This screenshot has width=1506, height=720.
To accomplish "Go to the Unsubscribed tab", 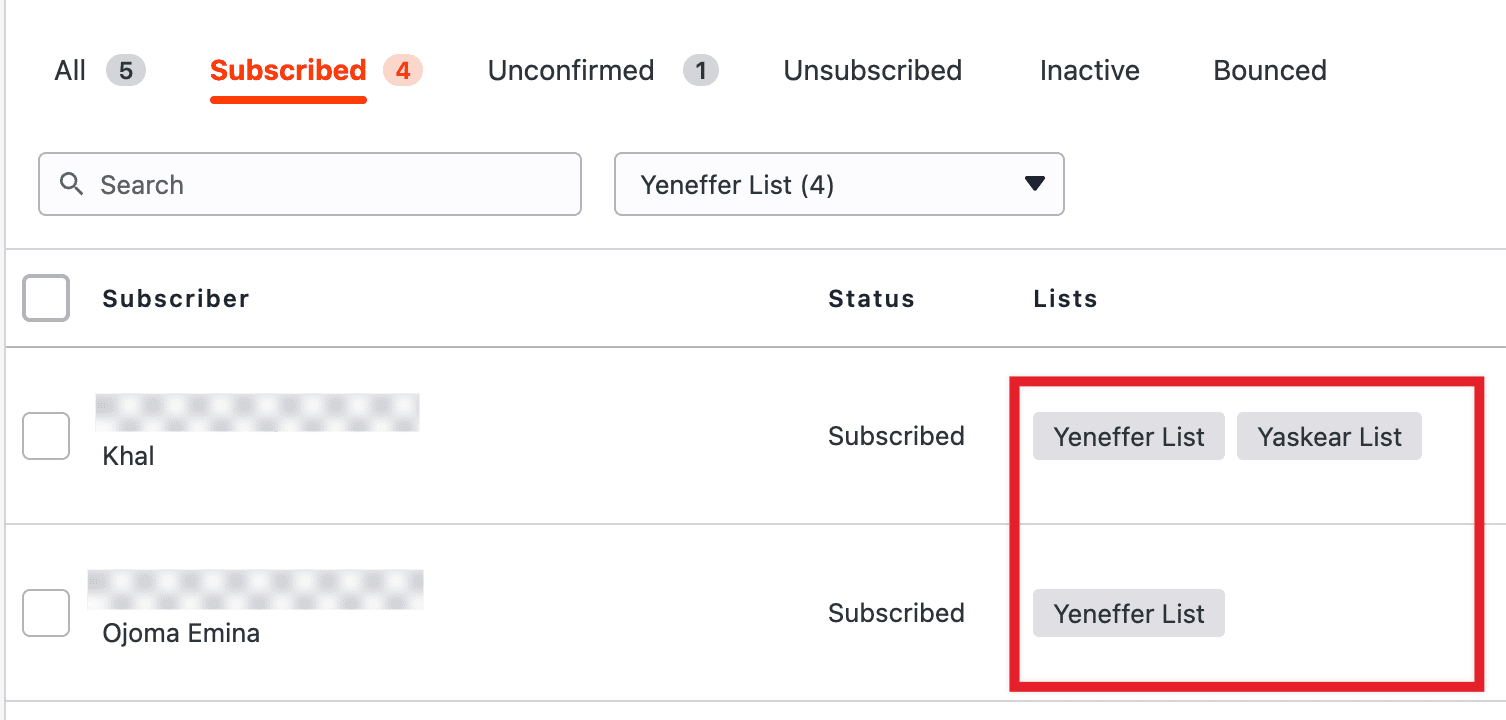I will tap(872, 71).
